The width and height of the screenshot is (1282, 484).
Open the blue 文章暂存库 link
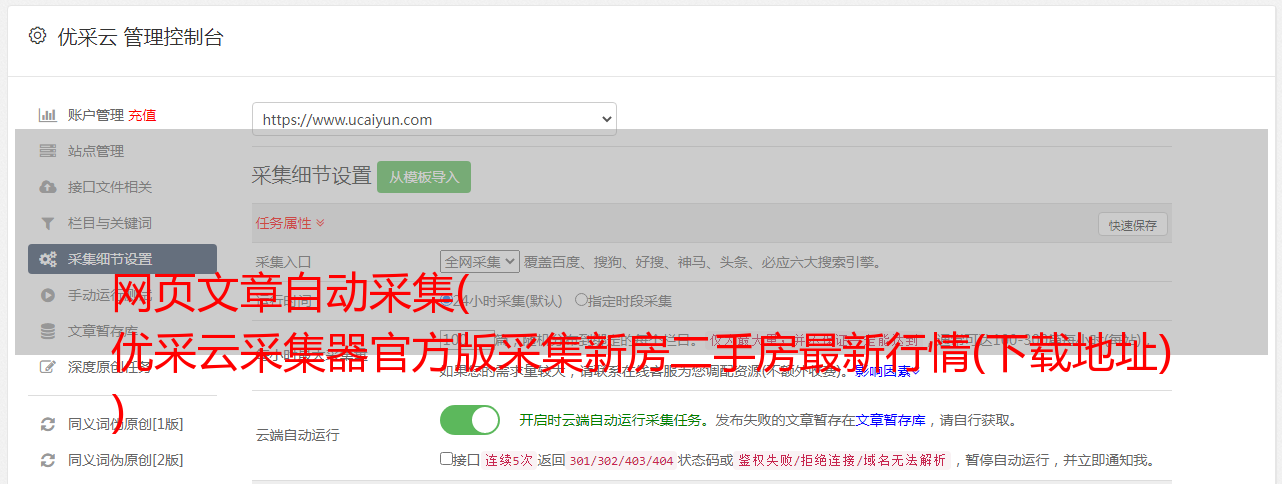[x=890, y=420]
